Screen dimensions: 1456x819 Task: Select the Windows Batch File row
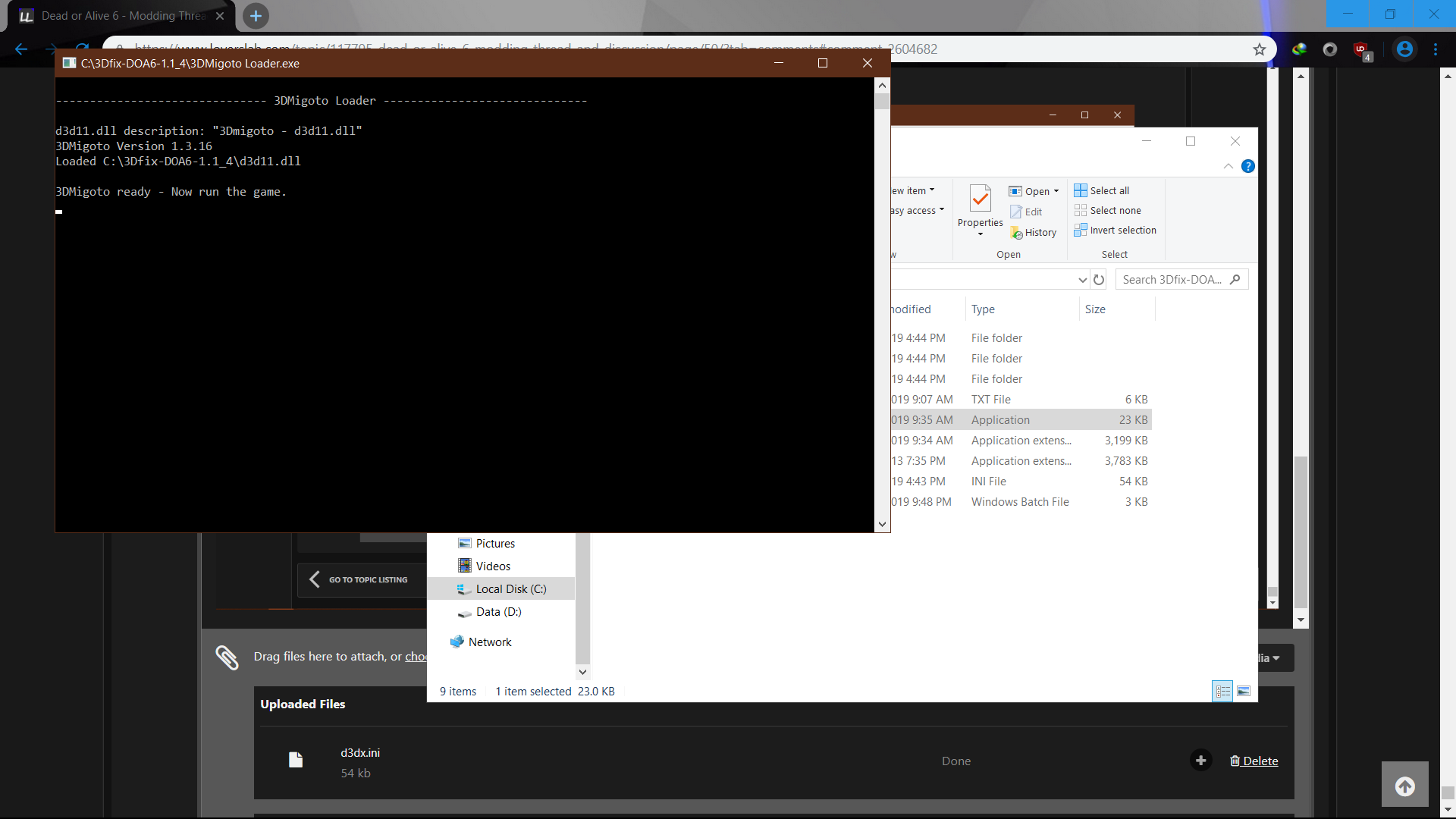click(1021, 502)
